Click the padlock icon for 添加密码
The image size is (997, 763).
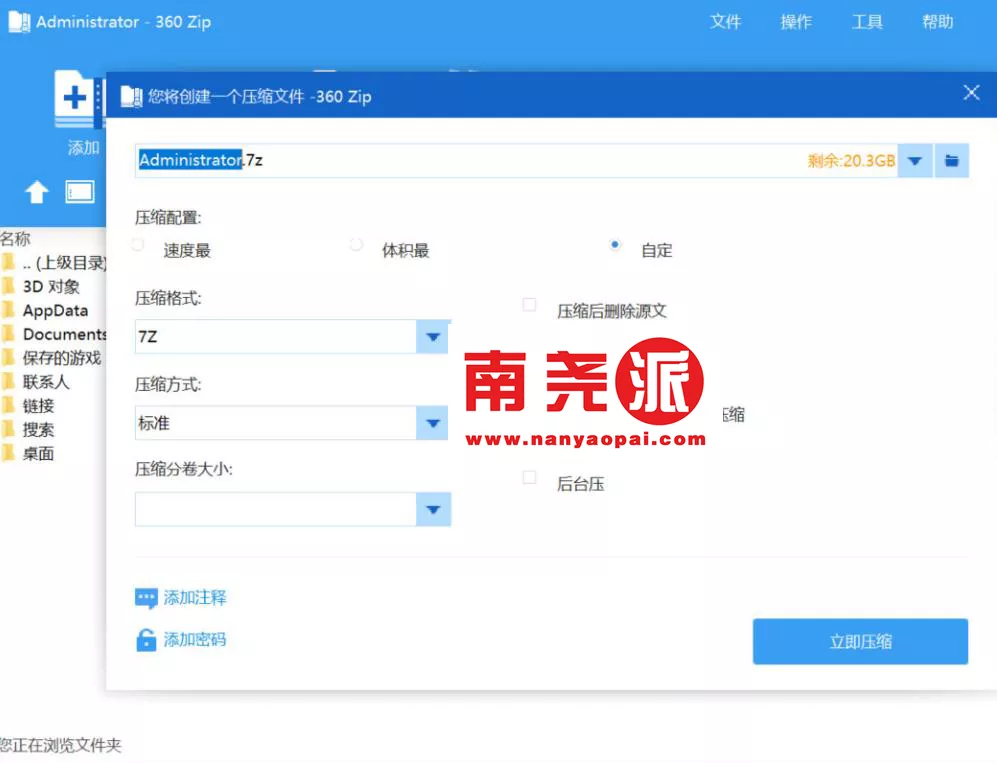coord(146,640)
